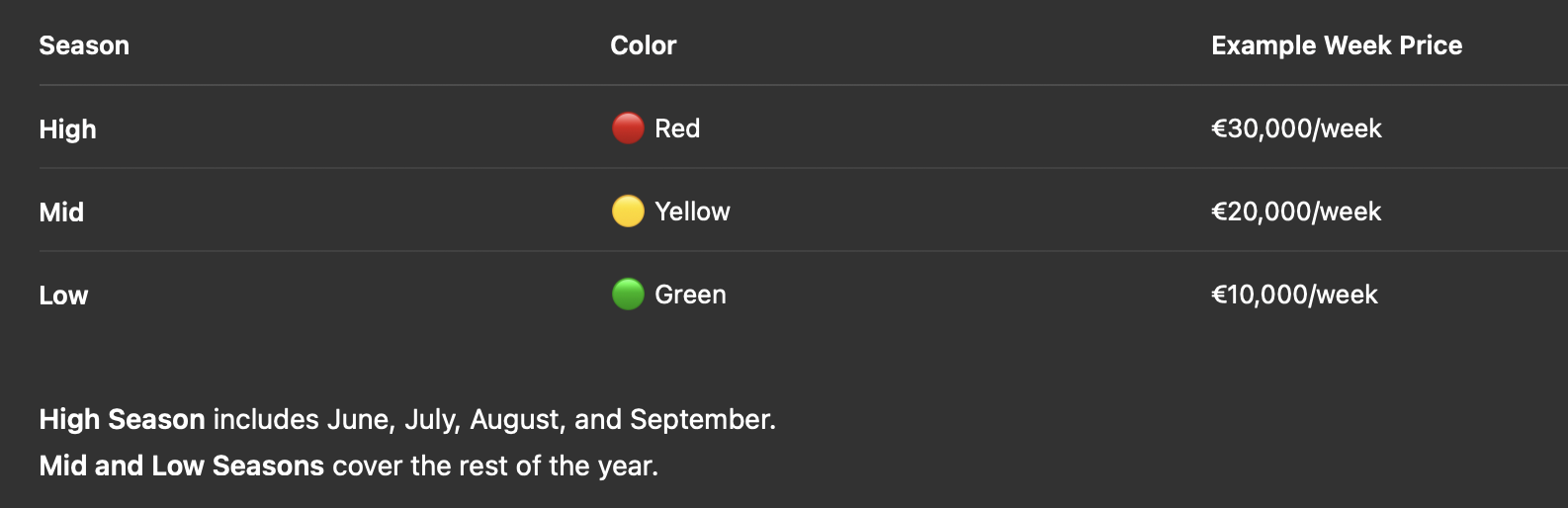Click the Example Week Price column header
This screenshot has height=508, width=1568.
pos(1336,45)
